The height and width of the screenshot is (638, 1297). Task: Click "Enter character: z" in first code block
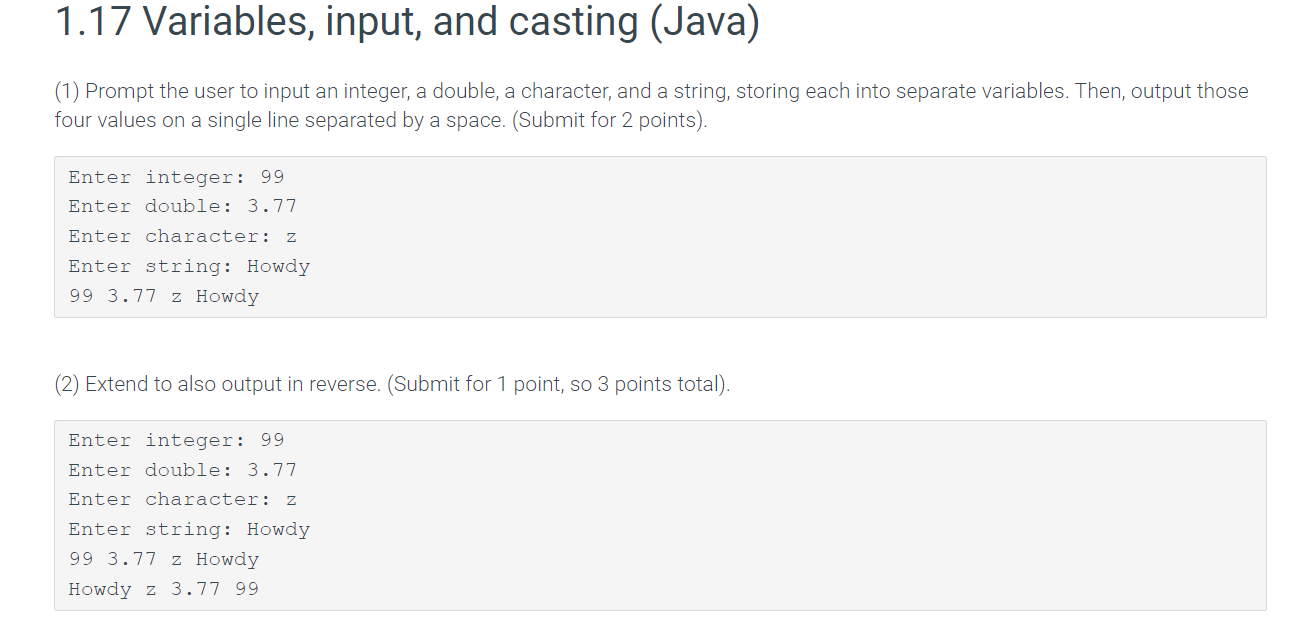click(x=182, y=237)
